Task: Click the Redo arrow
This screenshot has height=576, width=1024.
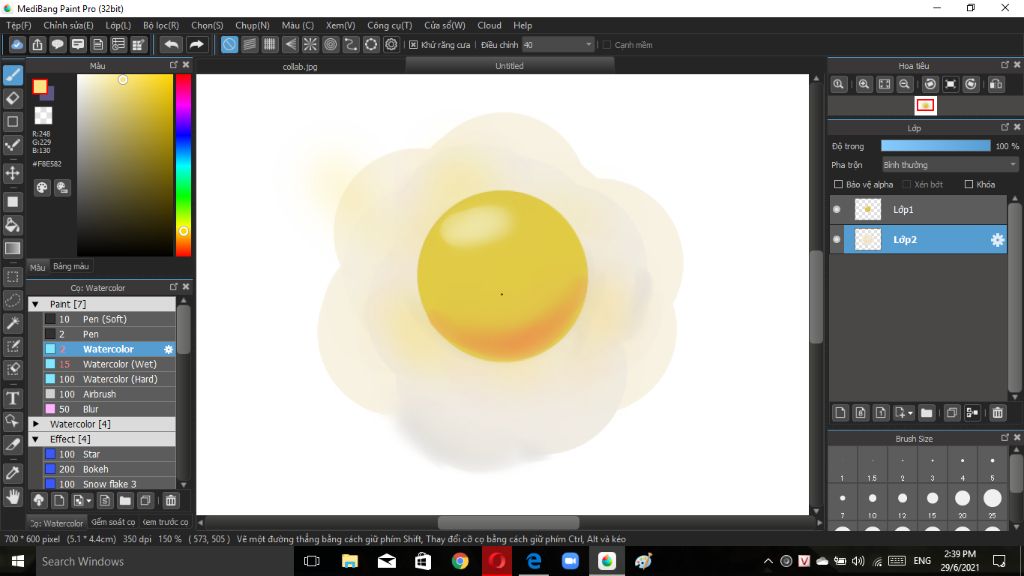Action: [x=196, y=44]
